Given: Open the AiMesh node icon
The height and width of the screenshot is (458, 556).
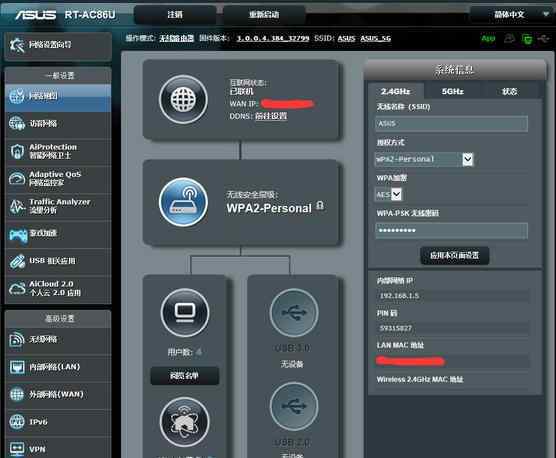Looking at the screenshot, I should [184, 422].
